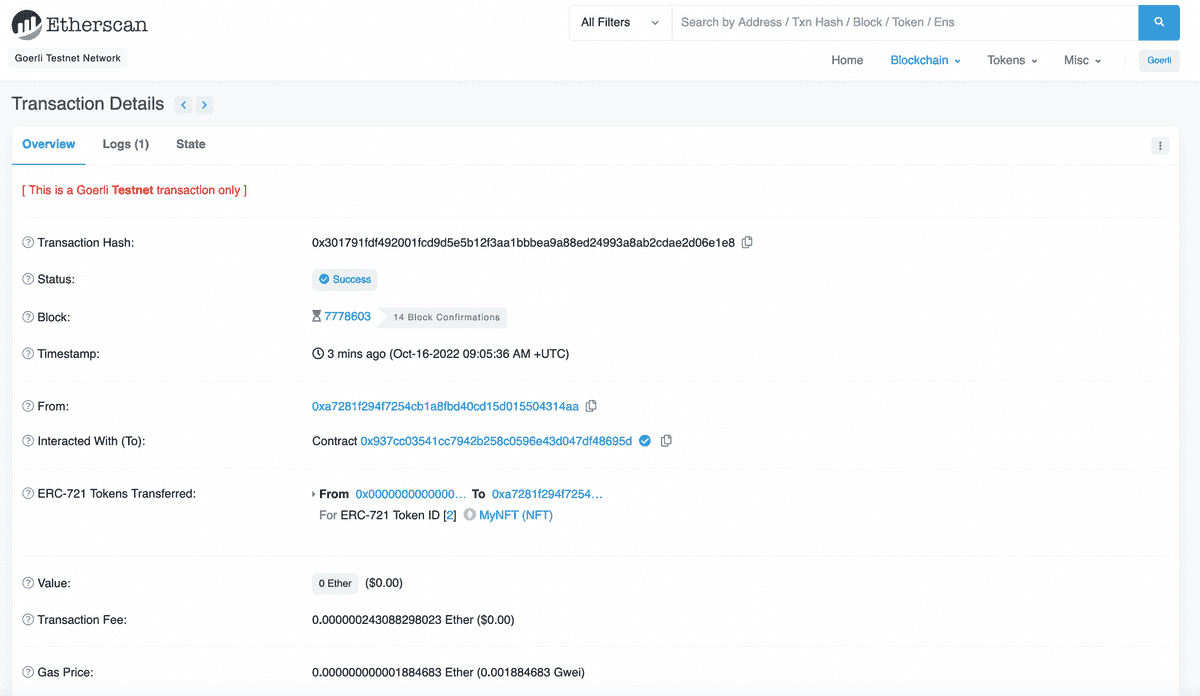Viewport: 1200px width, 696px height.
Task: Click the verified contract checkmark badge
Action: coord(645,440)
